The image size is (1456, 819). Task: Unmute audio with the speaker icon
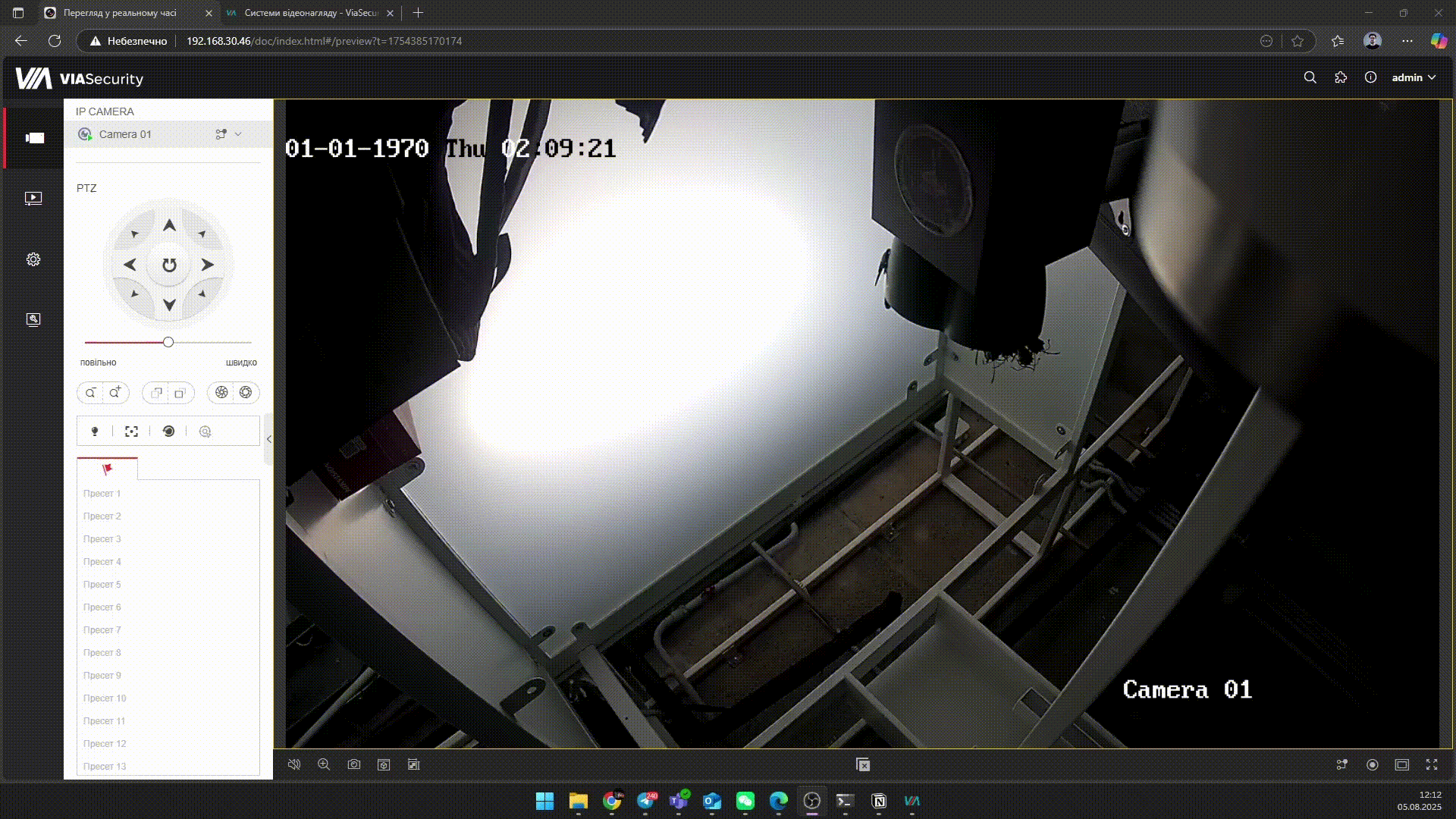pyautogui.click(x=294, y=764)
